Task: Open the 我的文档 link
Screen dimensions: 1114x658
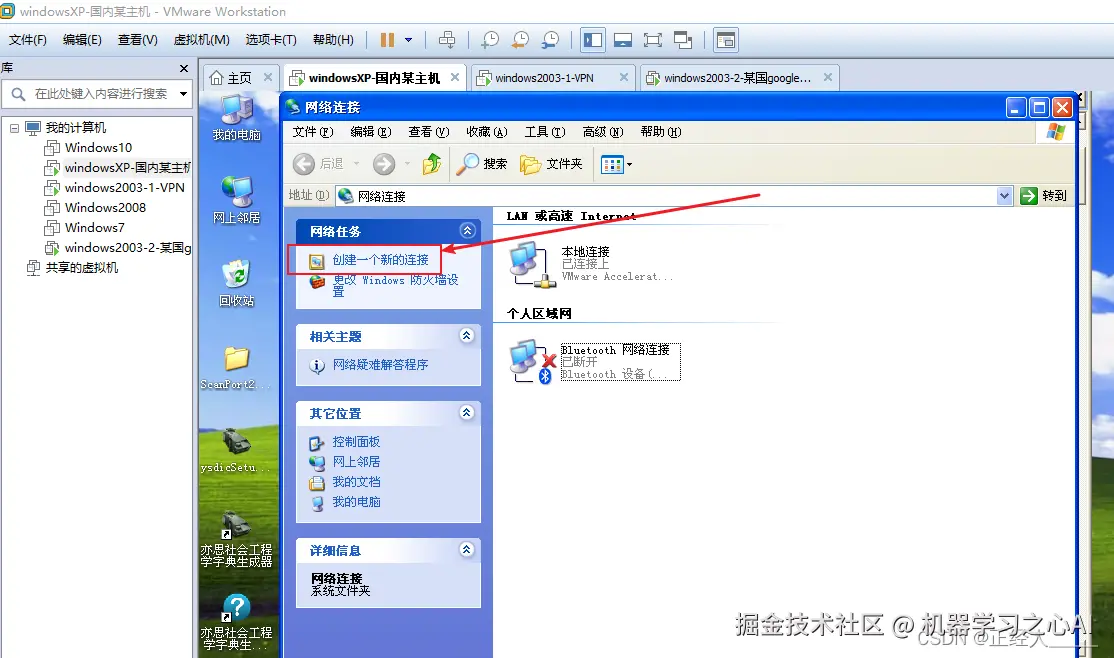Action: pos(356,482)
